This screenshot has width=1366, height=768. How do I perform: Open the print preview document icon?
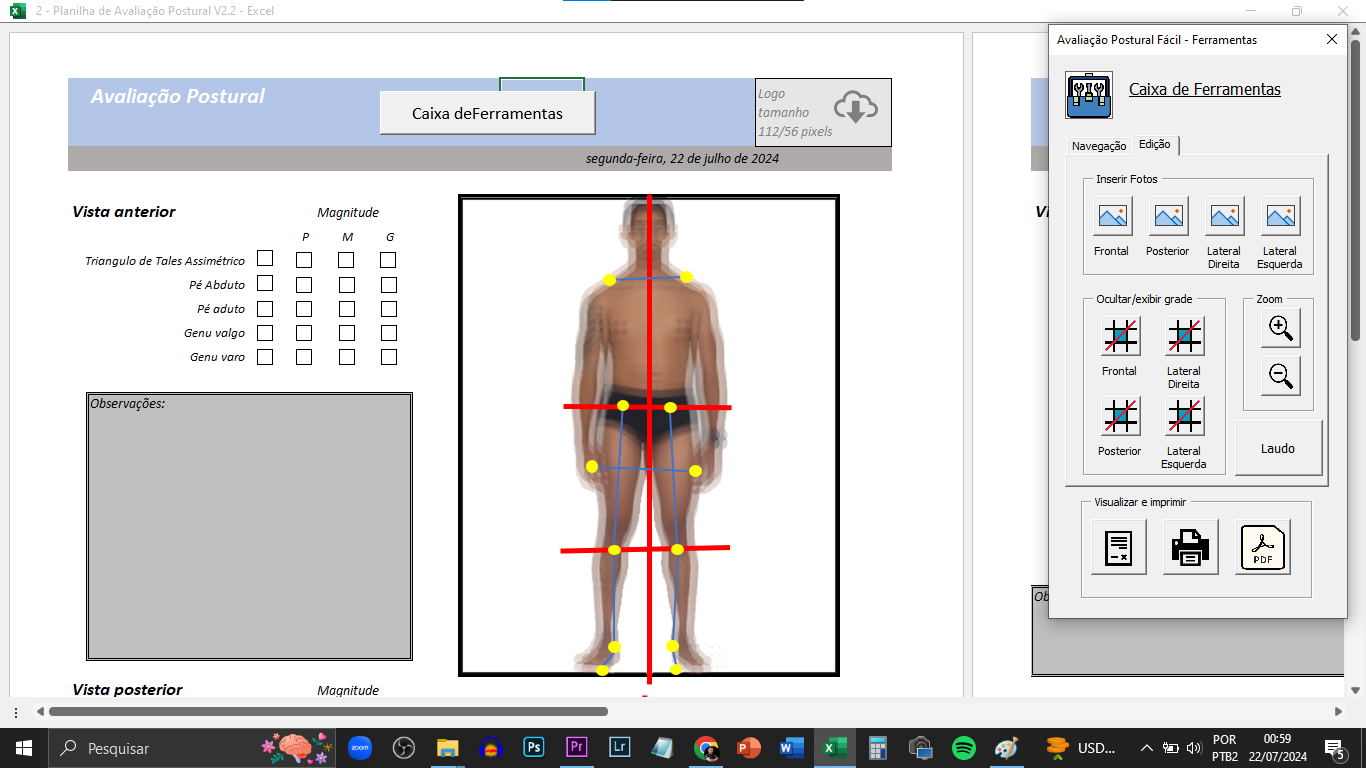(x=1118, y=547)
